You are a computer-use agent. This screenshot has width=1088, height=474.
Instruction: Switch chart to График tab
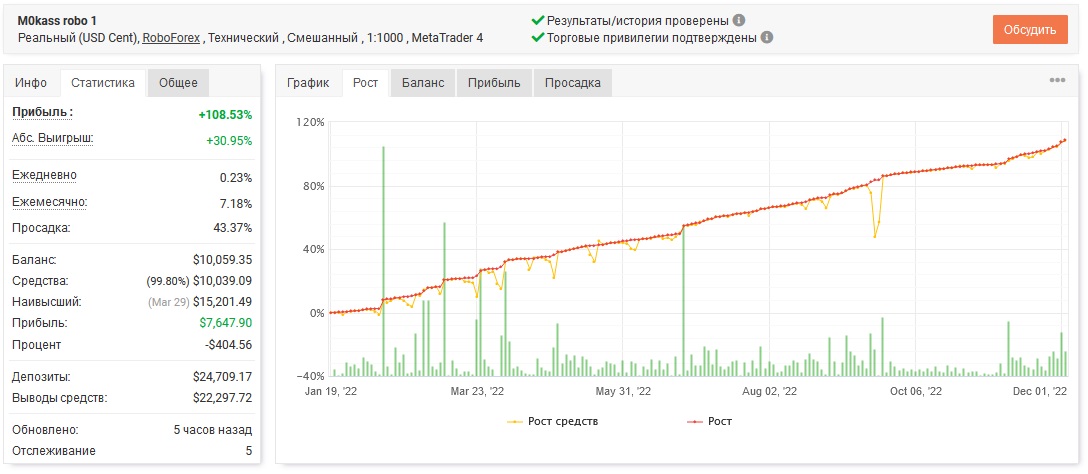[309, 83]
